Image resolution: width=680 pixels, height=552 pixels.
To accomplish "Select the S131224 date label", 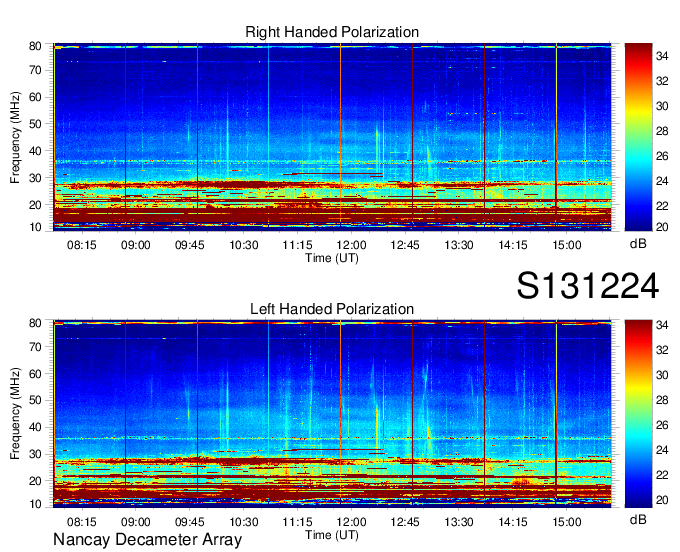I will pos(588,286).
